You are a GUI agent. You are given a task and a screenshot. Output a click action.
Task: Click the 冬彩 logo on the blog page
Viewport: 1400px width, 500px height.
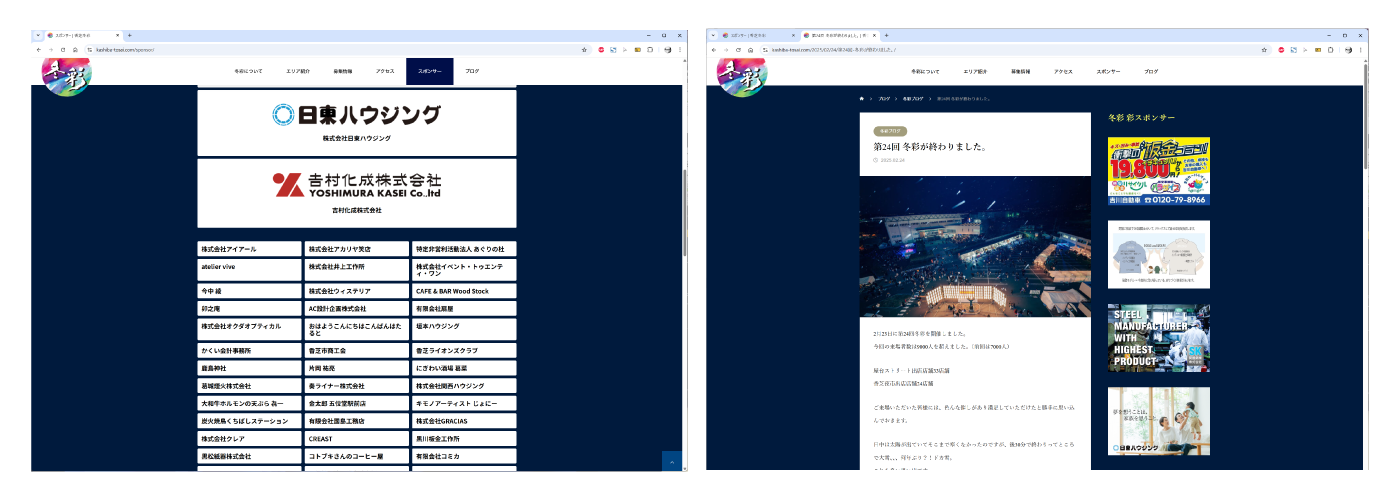(741, 73)
